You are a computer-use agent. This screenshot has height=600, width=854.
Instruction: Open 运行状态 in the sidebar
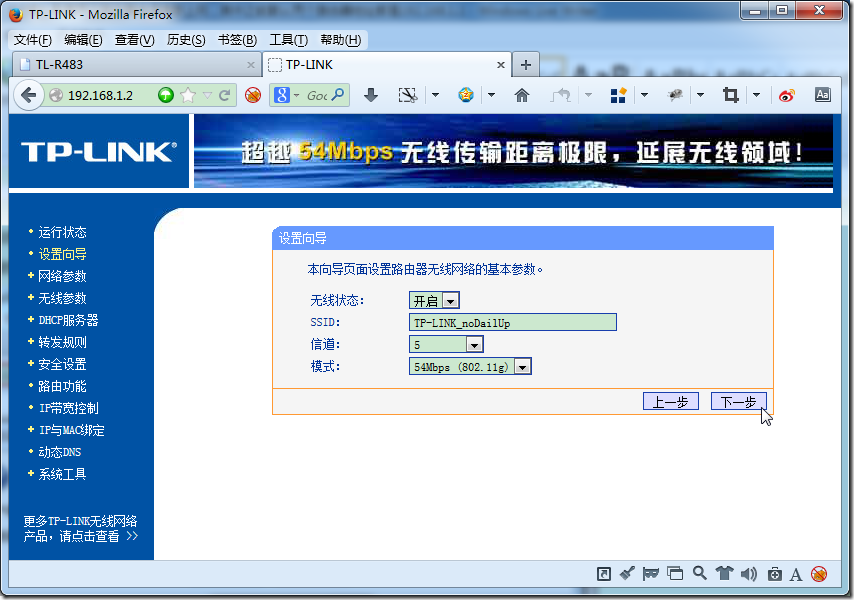point(62,232)
